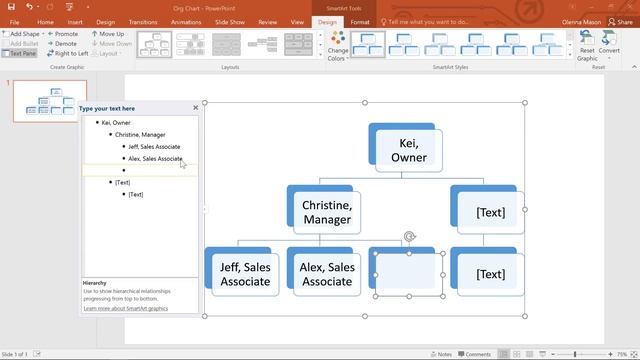The height and width of the screenshot is (360, 640).
Task: Expand the SmartArt Styles gallery more arrow
Action: [x=570, y=54]
